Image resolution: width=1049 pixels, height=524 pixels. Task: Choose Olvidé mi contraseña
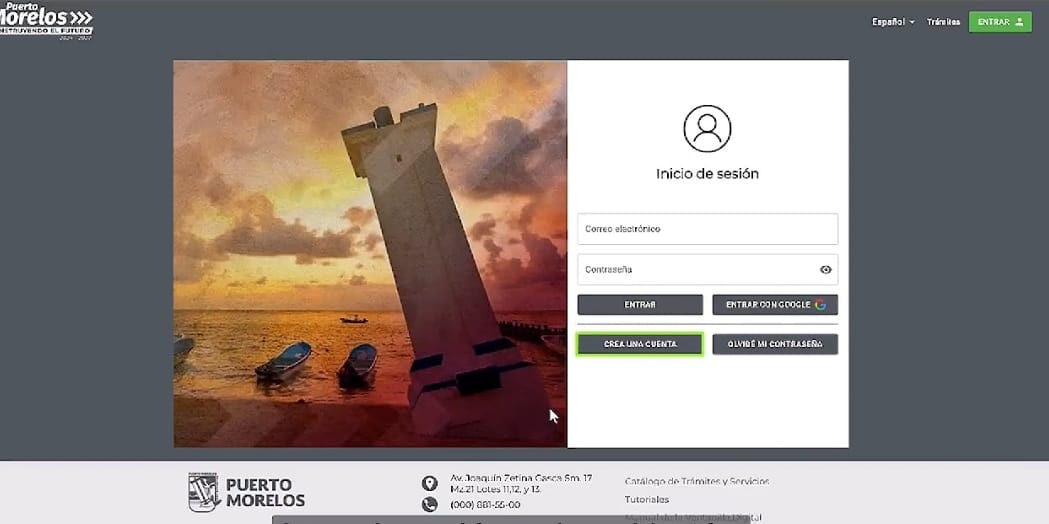pyautogui.click(x=774, y=344)
